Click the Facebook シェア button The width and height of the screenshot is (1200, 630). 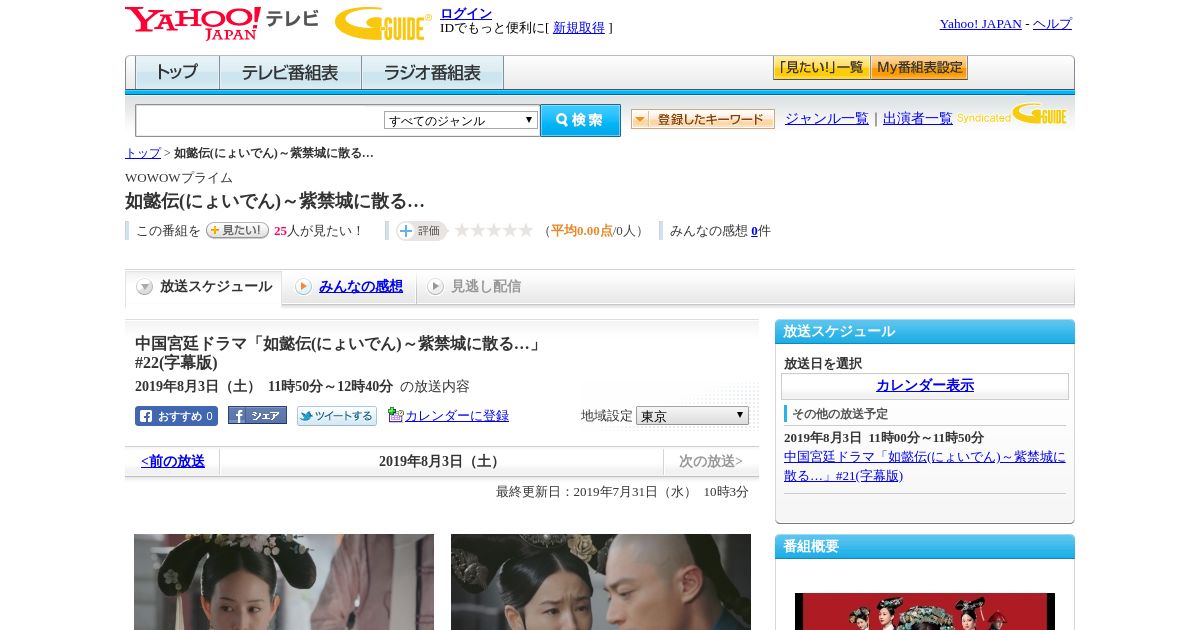(x=257, y=415)
